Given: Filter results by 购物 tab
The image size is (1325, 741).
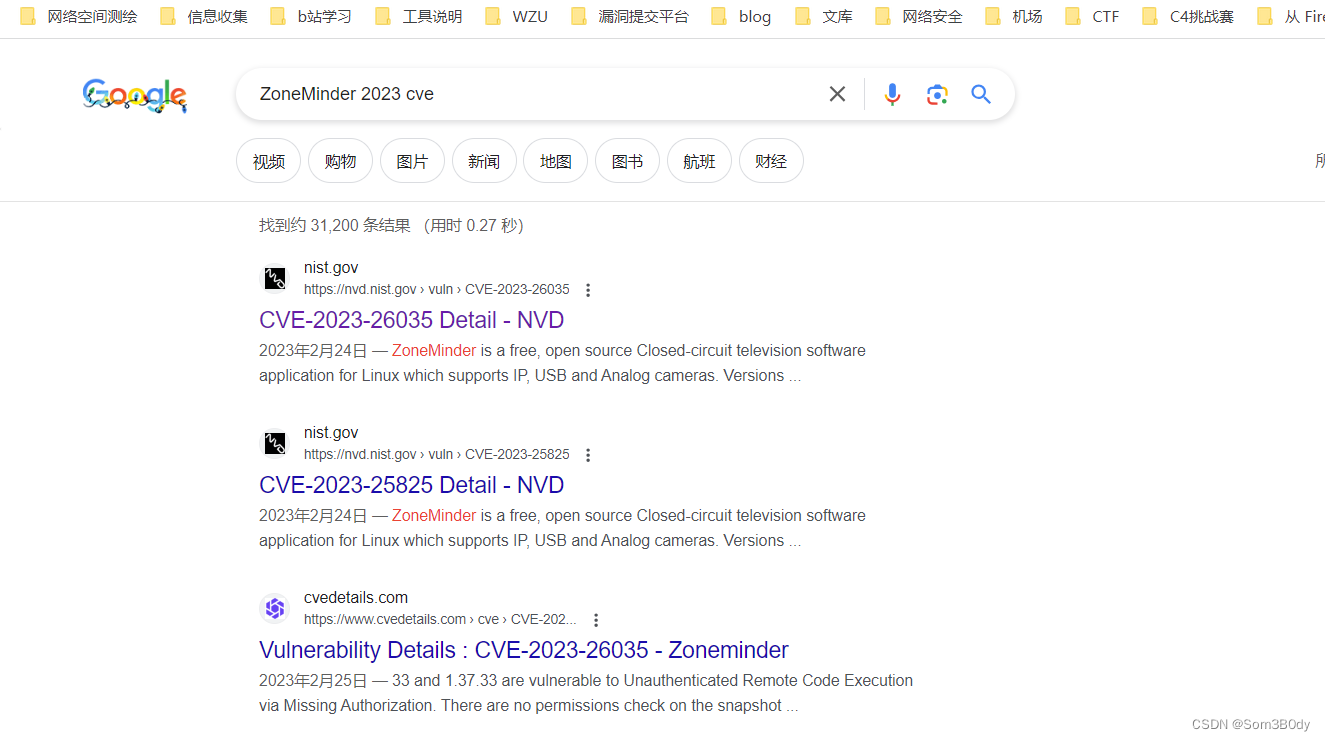Looking at the screenshot, I should point(340,161).
